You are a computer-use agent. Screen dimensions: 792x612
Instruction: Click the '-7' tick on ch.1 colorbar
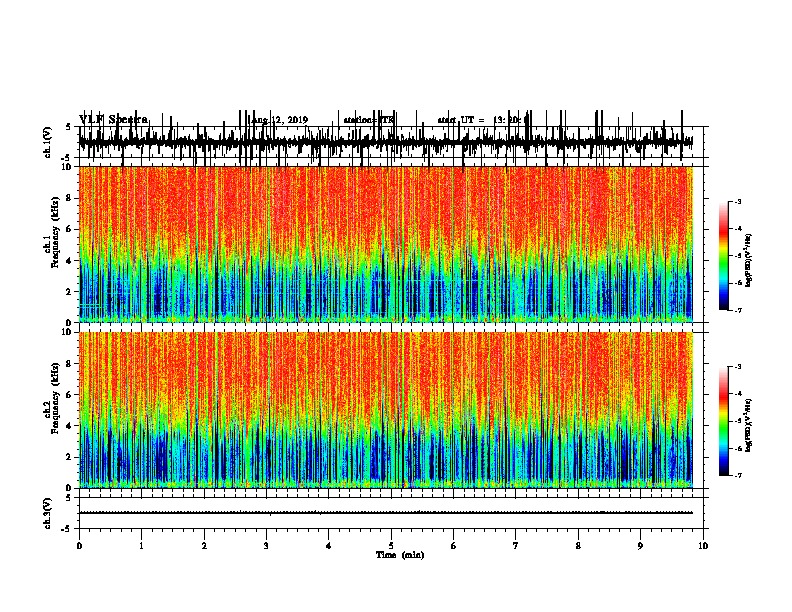737,310
